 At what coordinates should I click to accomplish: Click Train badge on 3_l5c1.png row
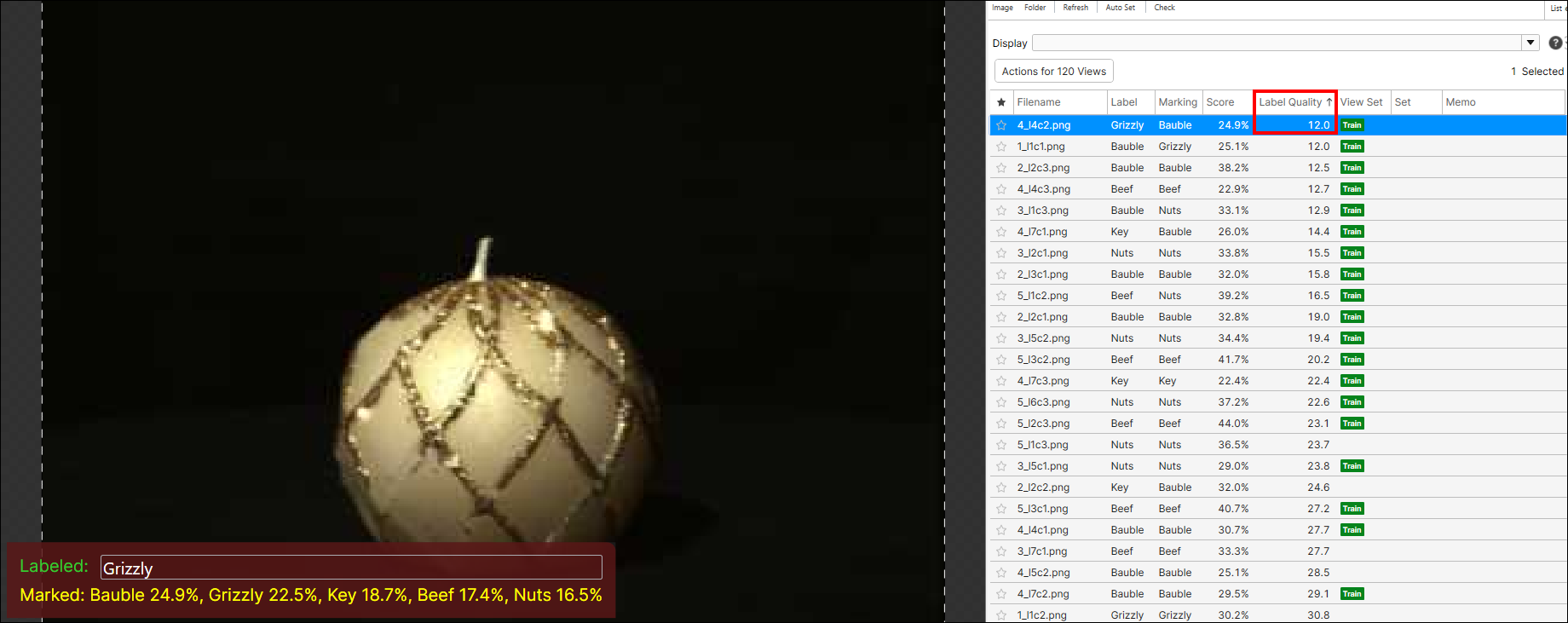1352,466
